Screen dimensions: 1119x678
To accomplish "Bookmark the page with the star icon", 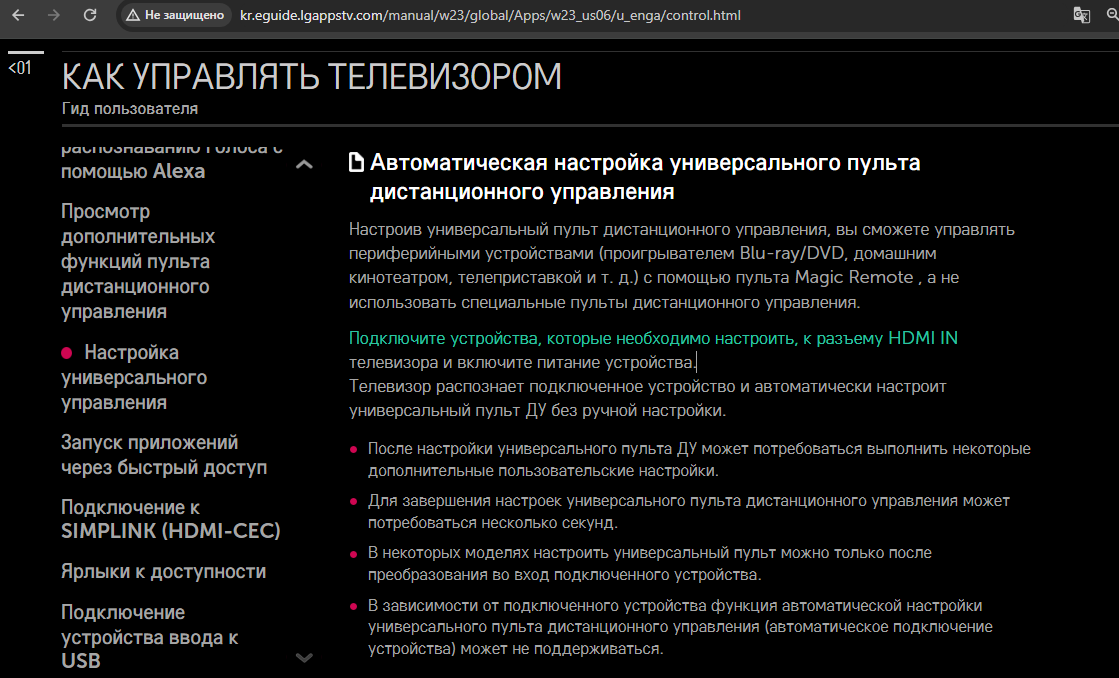I will (1113, 16).
